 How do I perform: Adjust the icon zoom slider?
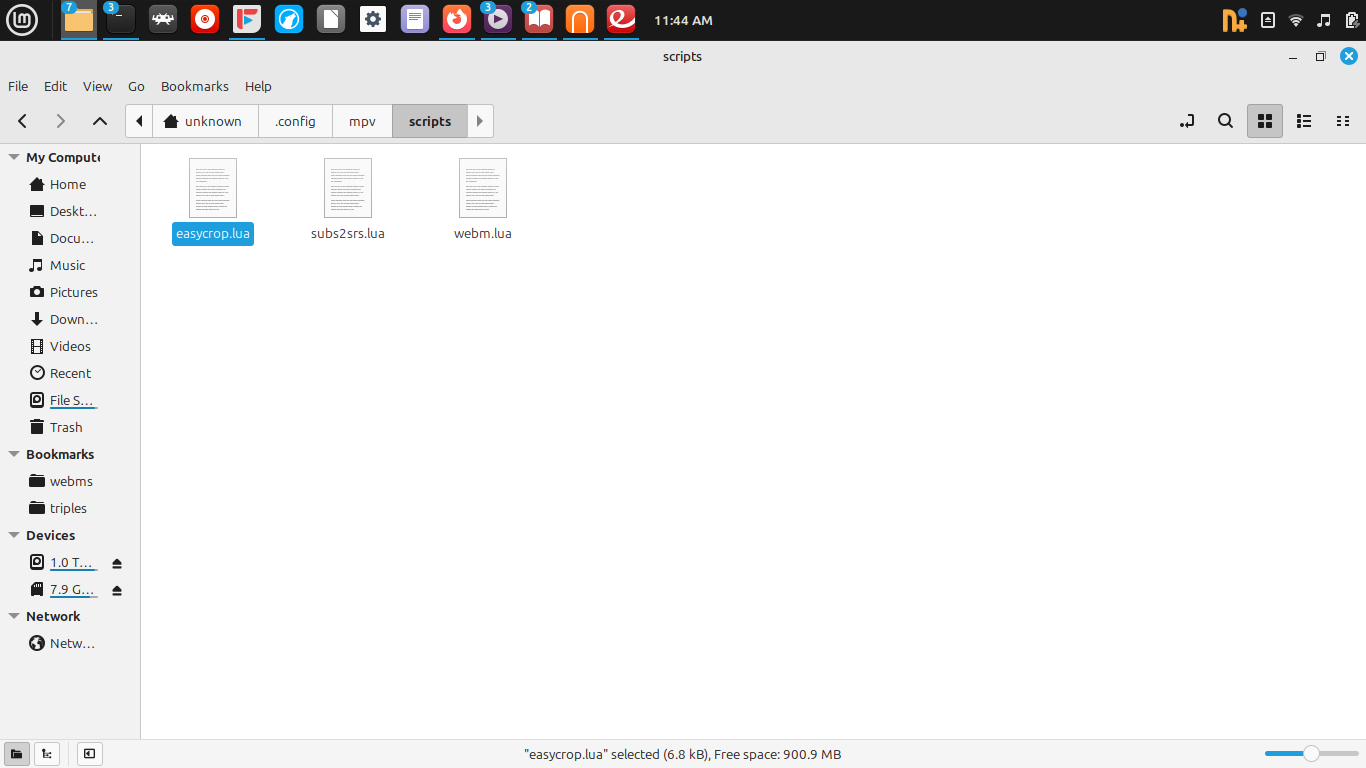(x=1311, y=754)
